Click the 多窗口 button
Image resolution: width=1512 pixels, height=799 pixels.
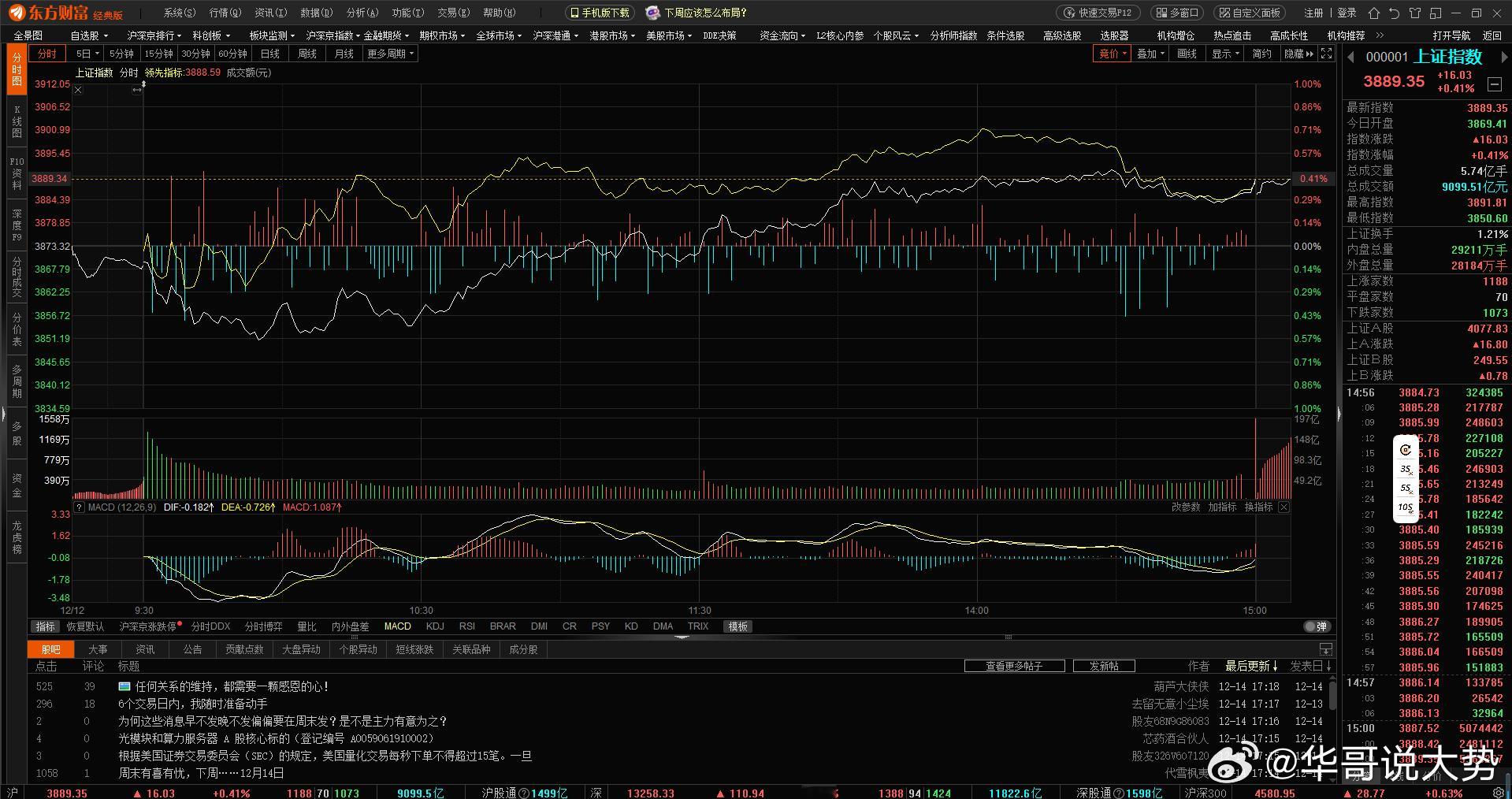(x=1177, y=13)
